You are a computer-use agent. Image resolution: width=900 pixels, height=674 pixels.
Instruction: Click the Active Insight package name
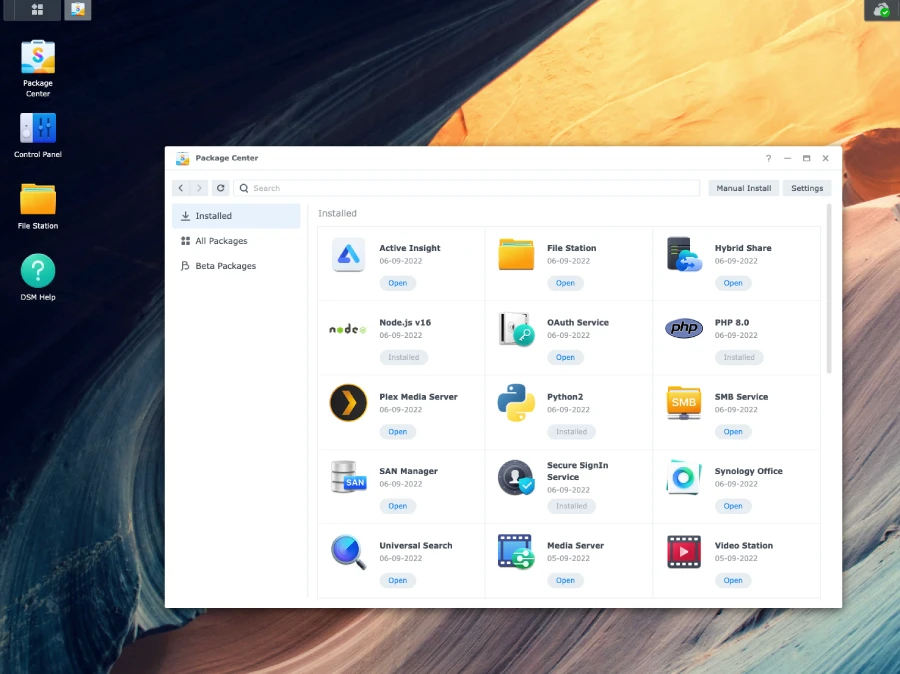[410, 248]
